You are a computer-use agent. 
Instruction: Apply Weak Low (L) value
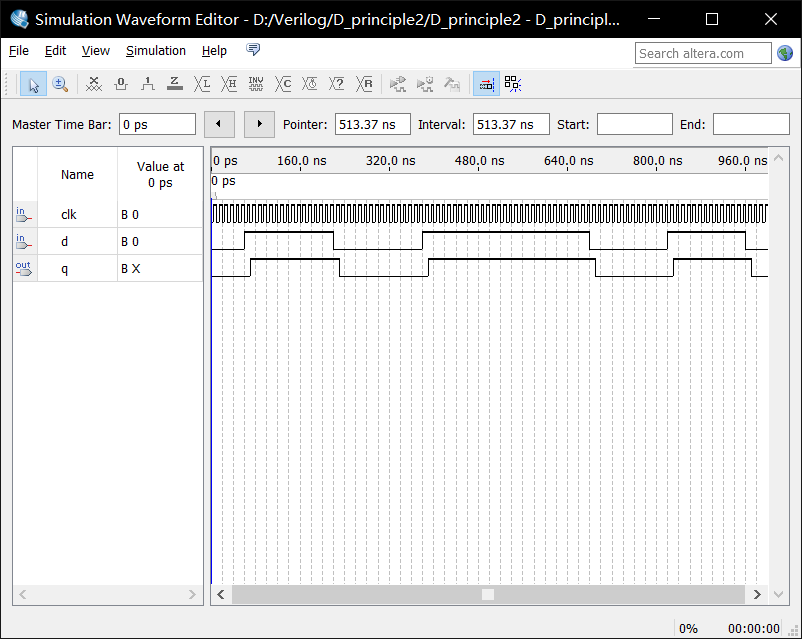tap(202, 84)
